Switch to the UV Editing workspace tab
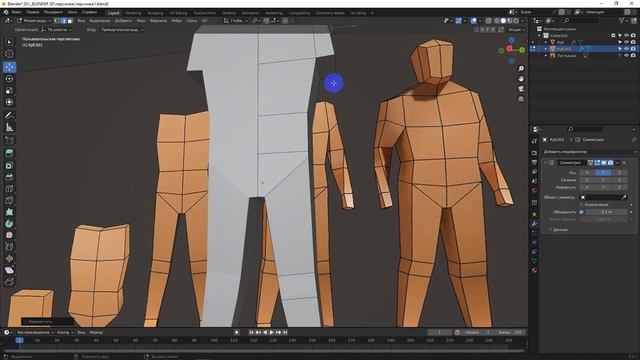The image size is (640, 360). [x=178, y=13]
